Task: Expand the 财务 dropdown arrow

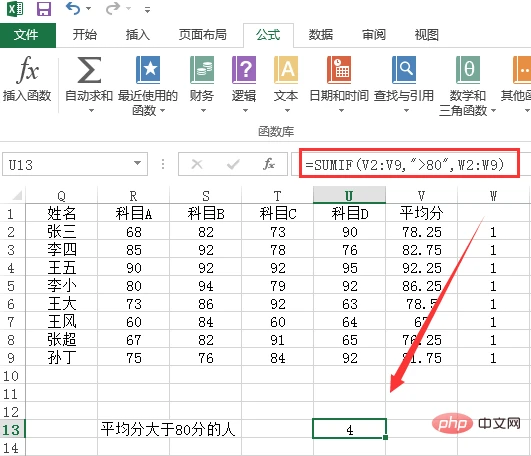Action: click(203, 110)
